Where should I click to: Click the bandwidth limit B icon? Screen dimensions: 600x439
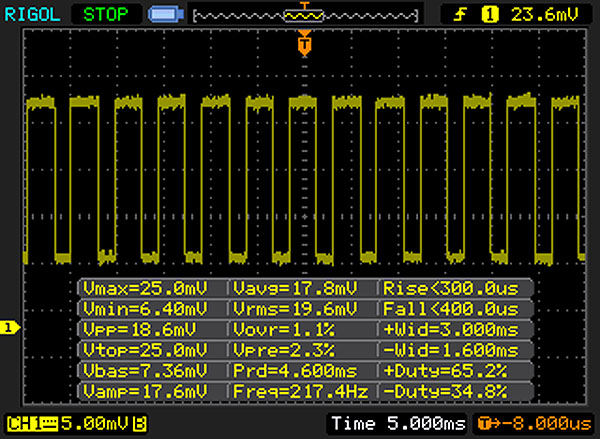point(140,424)
